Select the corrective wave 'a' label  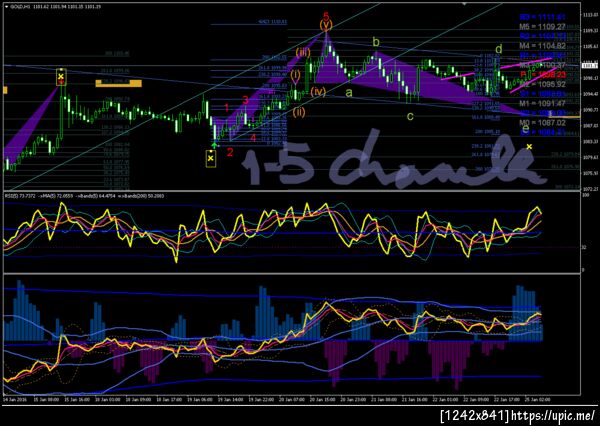coord(349,92)
